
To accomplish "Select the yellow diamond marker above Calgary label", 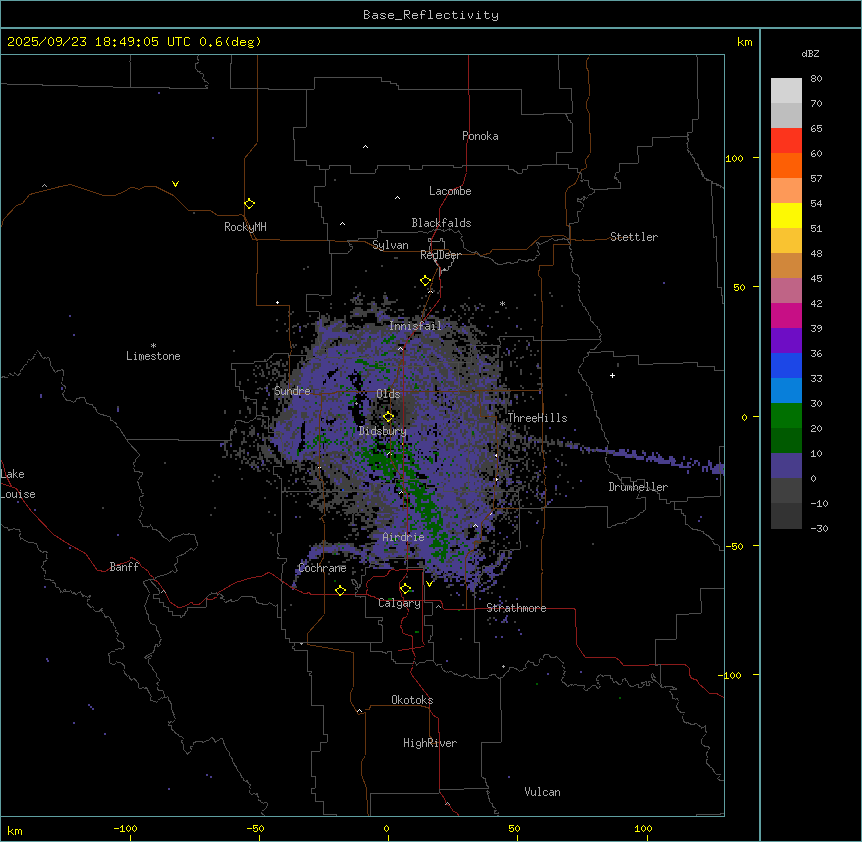I will pyautogui.click(x=405, y=589).
